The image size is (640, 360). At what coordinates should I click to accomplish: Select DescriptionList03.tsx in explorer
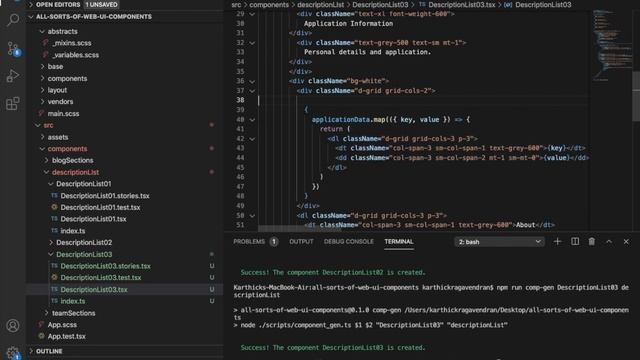coord(94,289)
